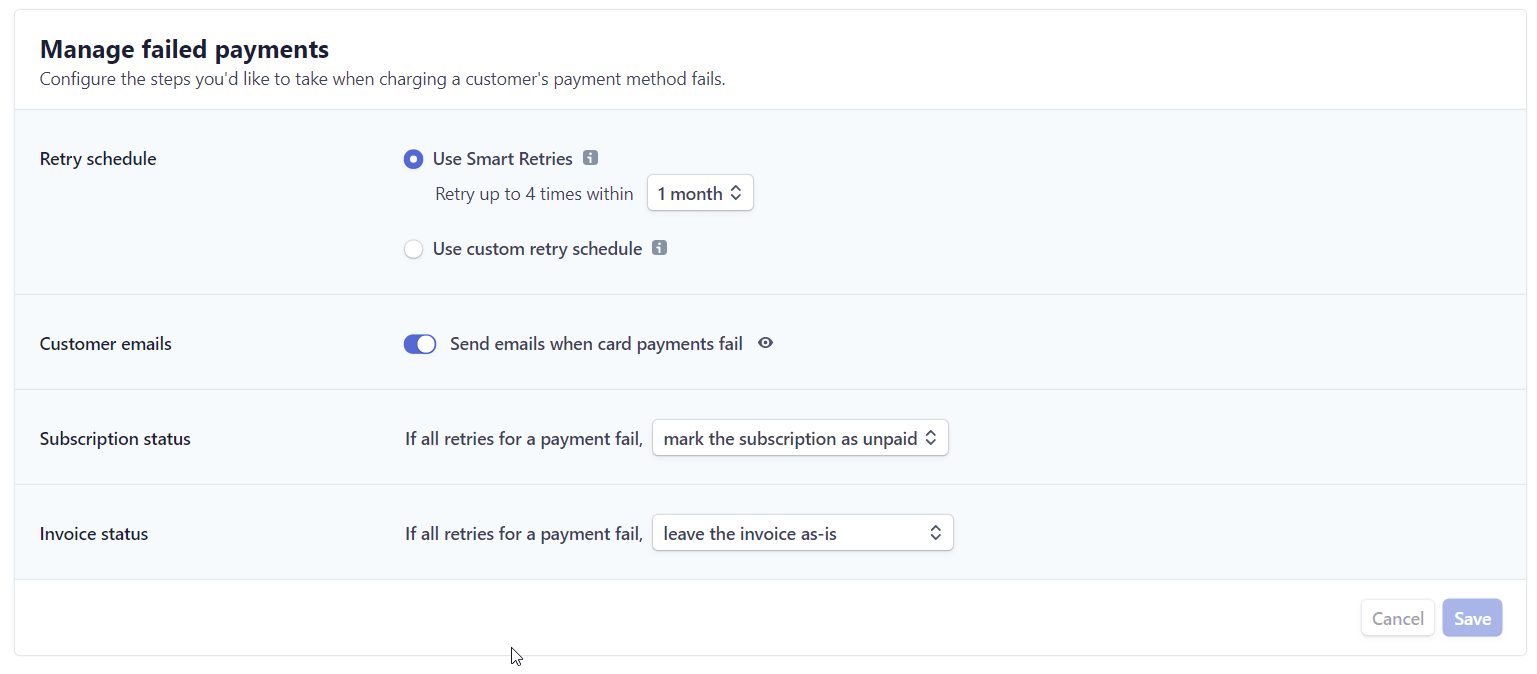Click the chevron on the invoice status dropdown
Image resolution: width=1537 pixels, height=674 pixels.
coord(936,532)
